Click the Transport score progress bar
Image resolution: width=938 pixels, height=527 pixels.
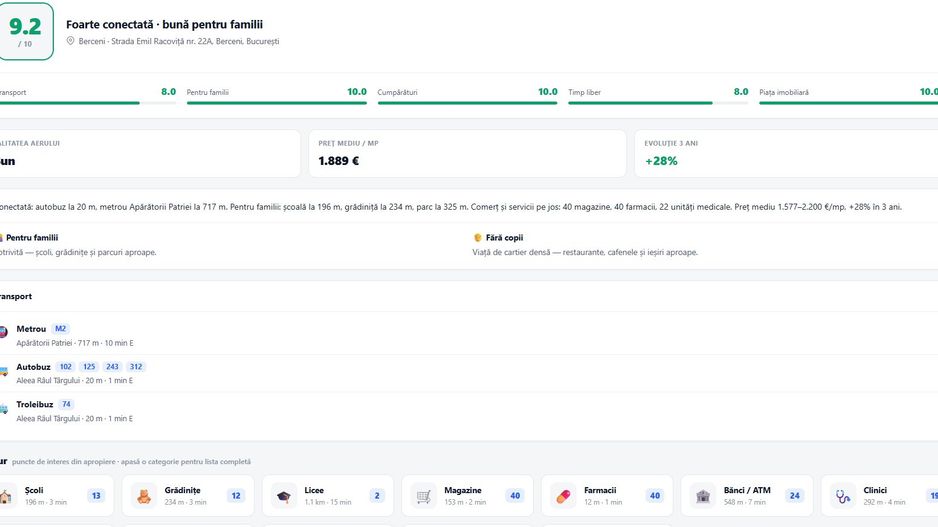tap(87, 103)
